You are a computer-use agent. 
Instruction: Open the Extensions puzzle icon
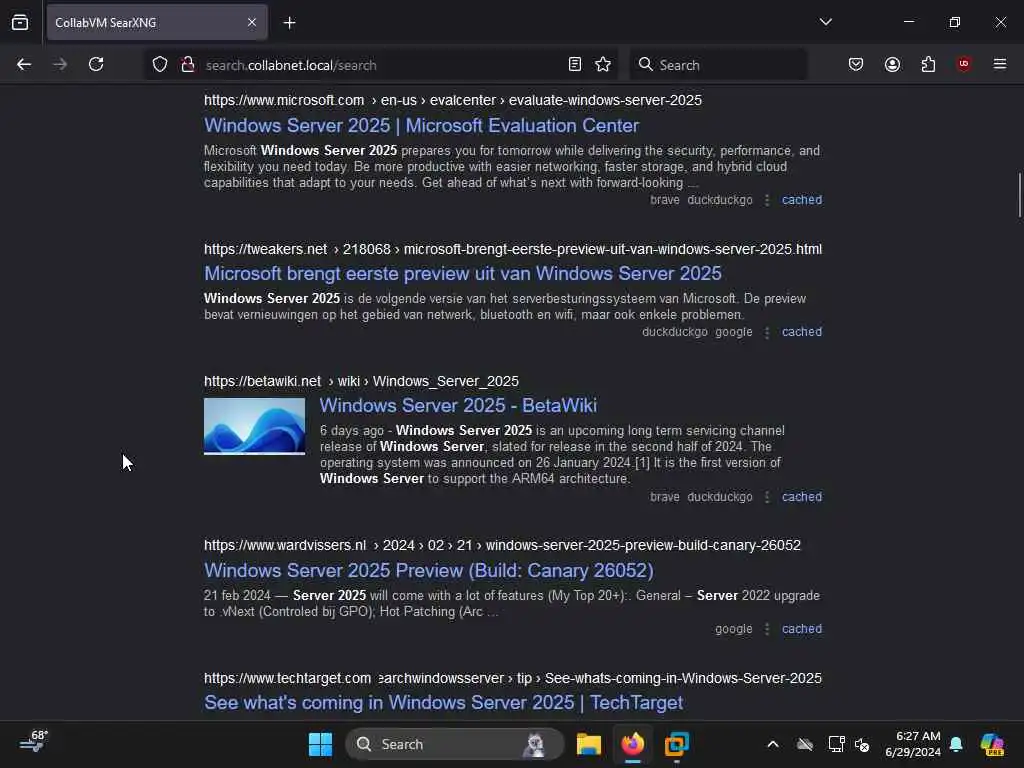928,64
